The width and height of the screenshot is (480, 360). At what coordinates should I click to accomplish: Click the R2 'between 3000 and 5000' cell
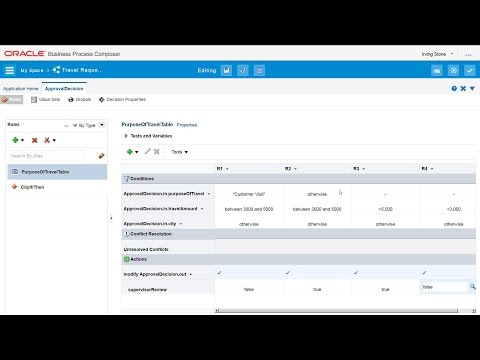317,209
